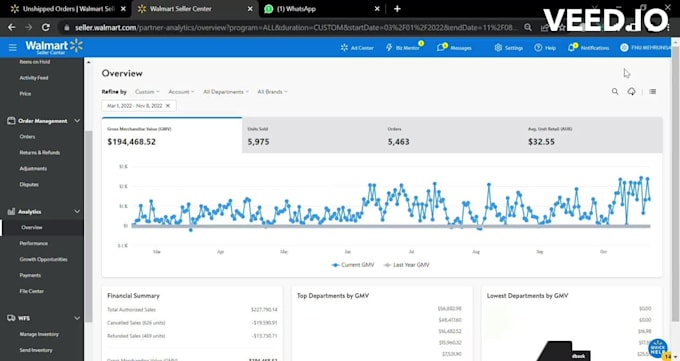This screenshot has width=680, height=361.
Task: Open Biz Mentor from the top bar
Action: 403,47
